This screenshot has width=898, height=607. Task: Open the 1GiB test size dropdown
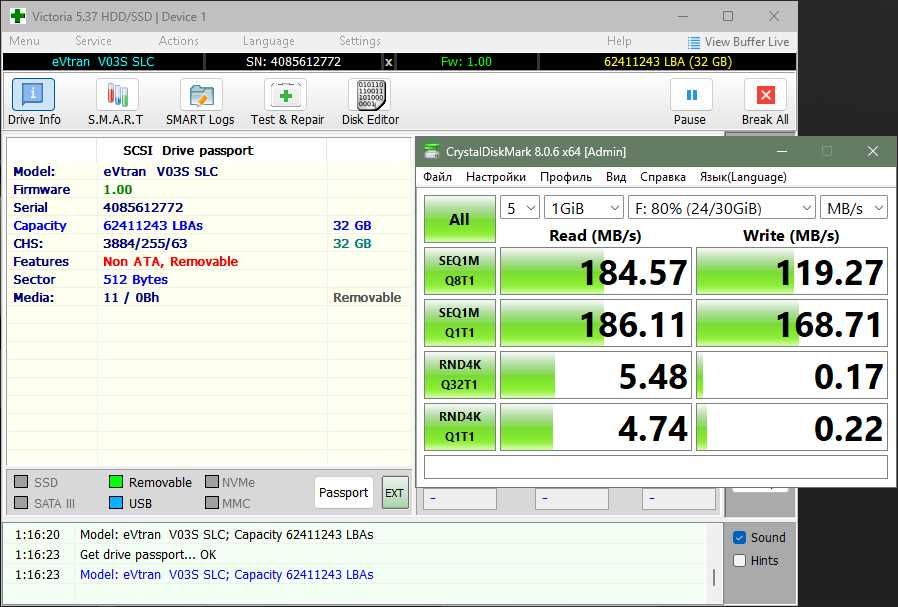[x=584, y=208]
